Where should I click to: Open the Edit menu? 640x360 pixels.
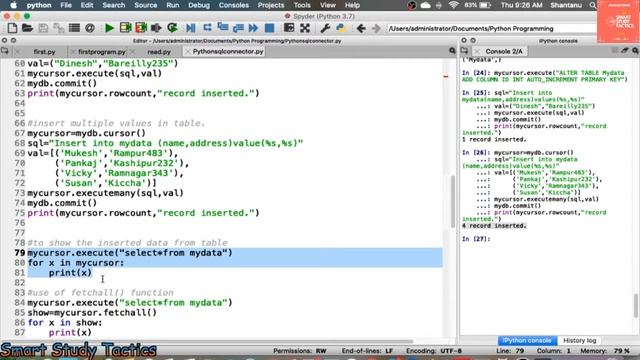tap(87, 5)
